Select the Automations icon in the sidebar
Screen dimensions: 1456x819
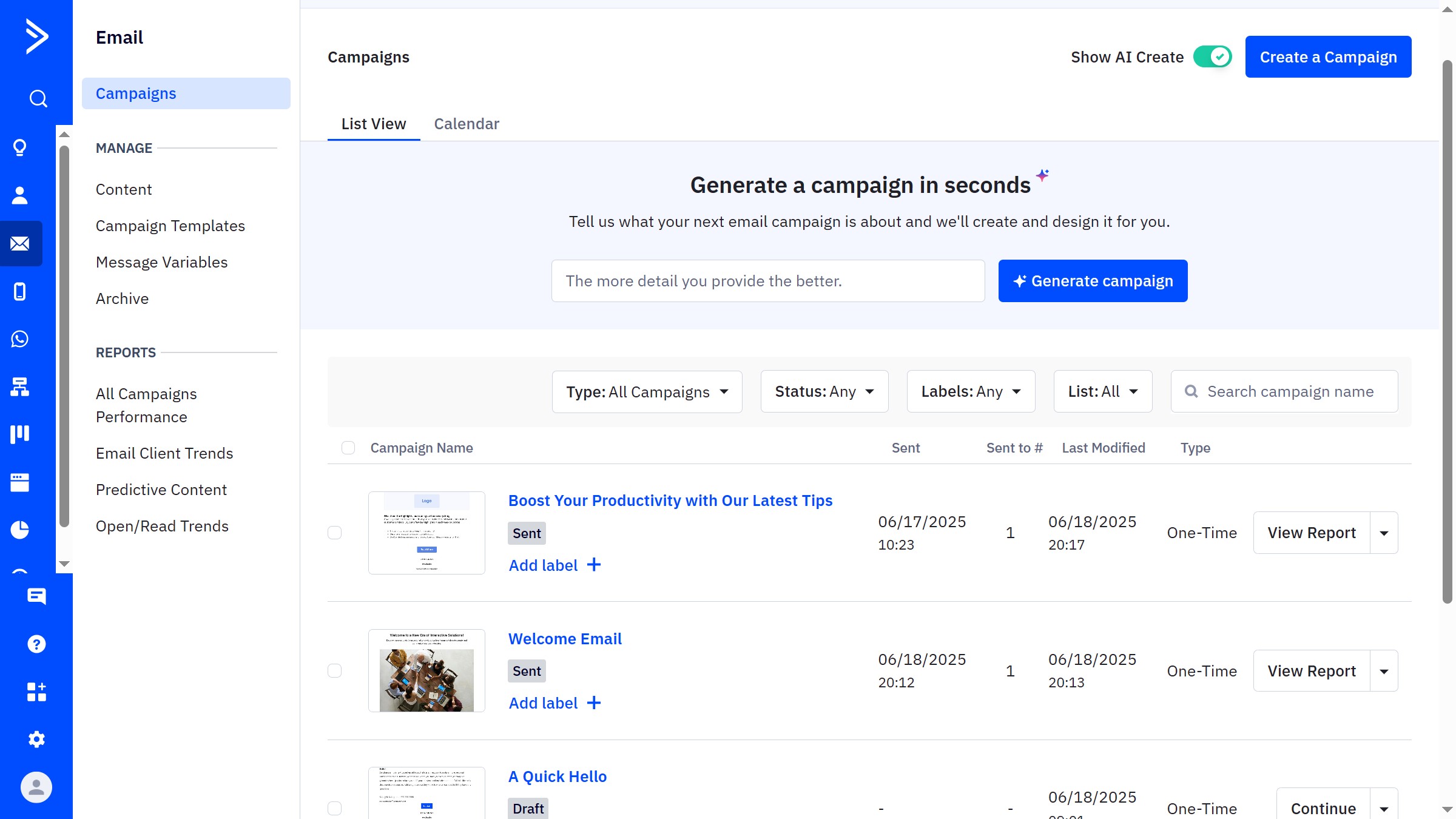(x=20, y=388)
